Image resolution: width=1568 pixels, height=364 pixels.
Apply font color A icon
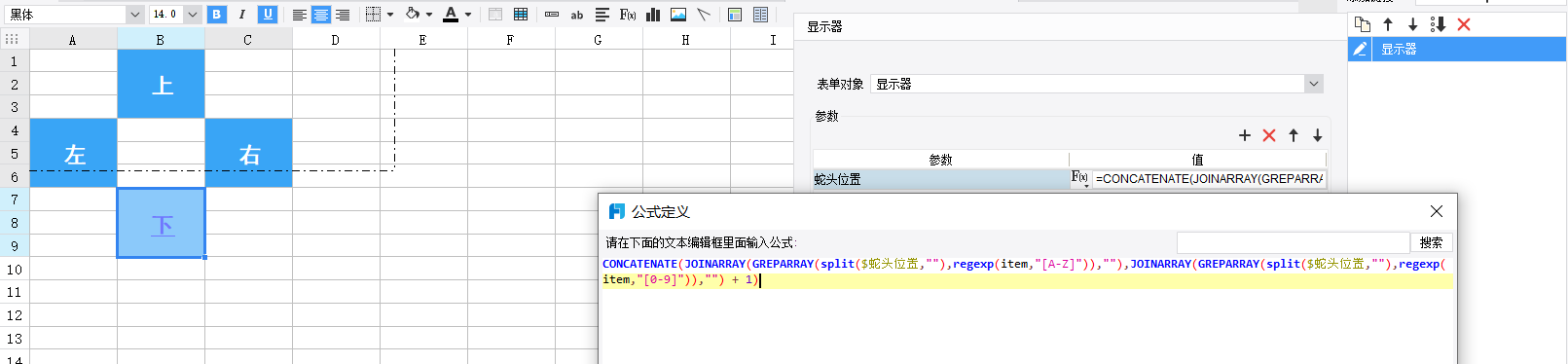[x=450, y=15]
